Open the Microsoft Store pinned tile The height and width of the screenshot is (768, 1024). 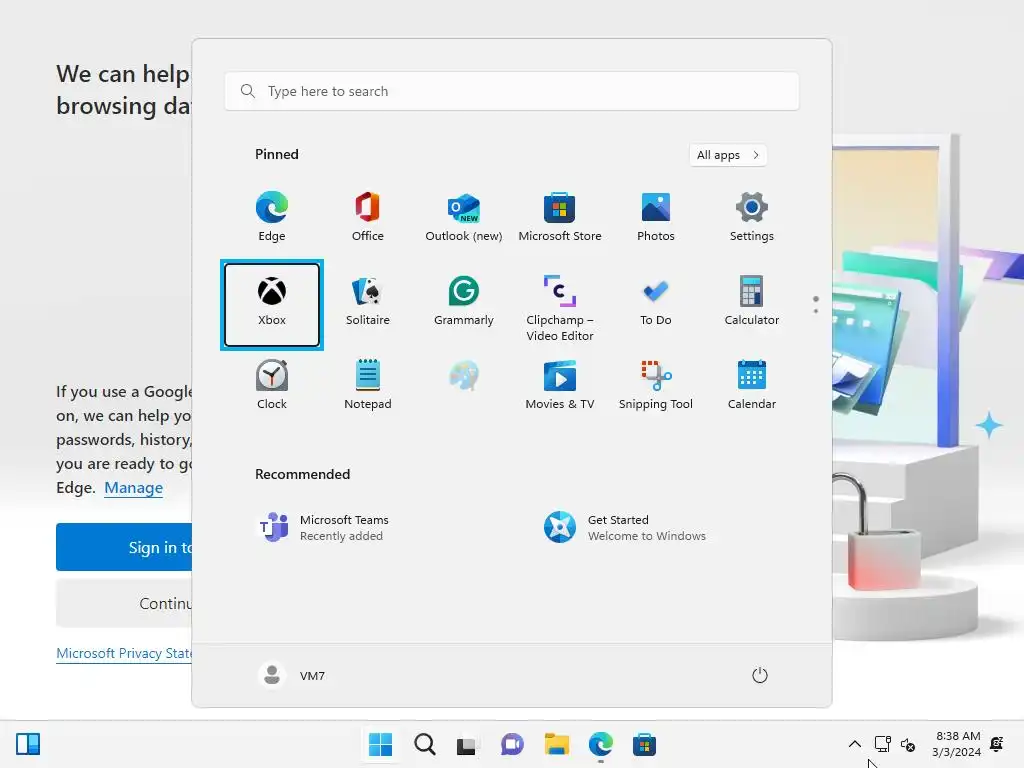[x=560, y=217]
